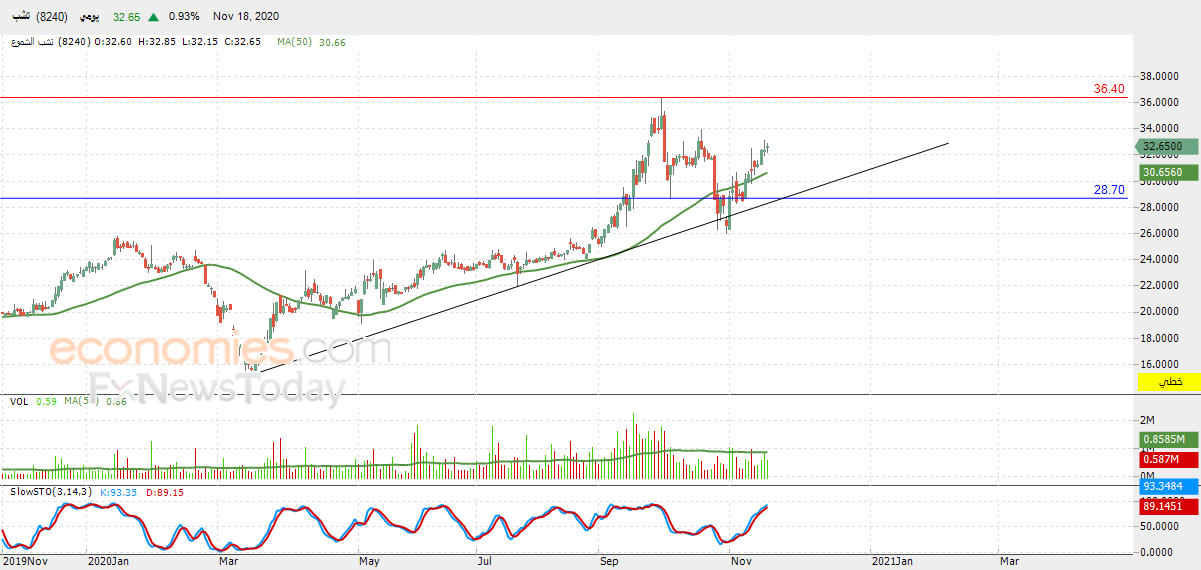
Task: Click the green 30.6560 moving average tag
Action: pos(1163,172)
